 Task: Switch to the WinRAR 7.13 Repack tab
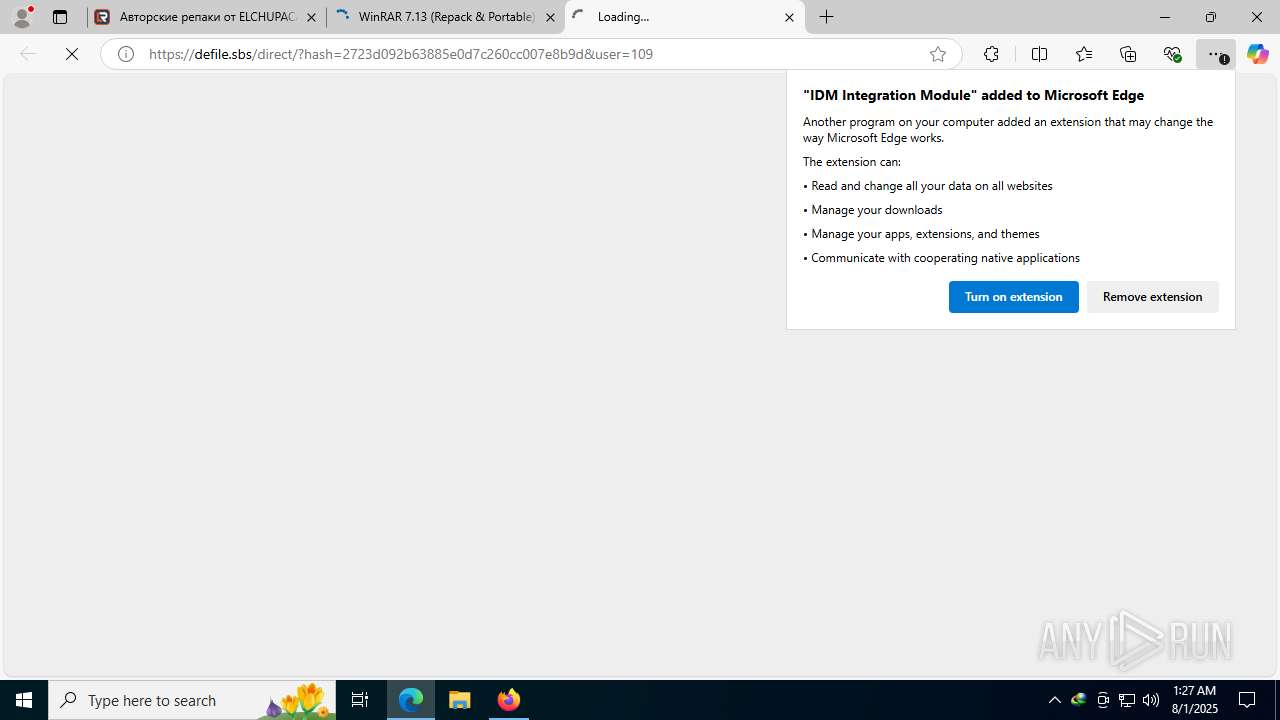pyautogui.click(x=446, y=17)
